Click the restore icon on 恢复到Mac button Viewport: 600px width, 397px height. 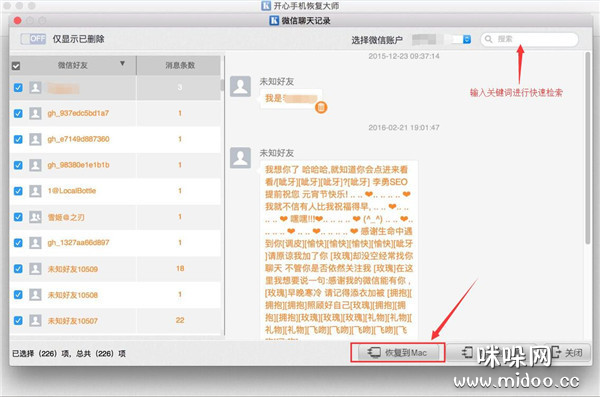(374, 352)
